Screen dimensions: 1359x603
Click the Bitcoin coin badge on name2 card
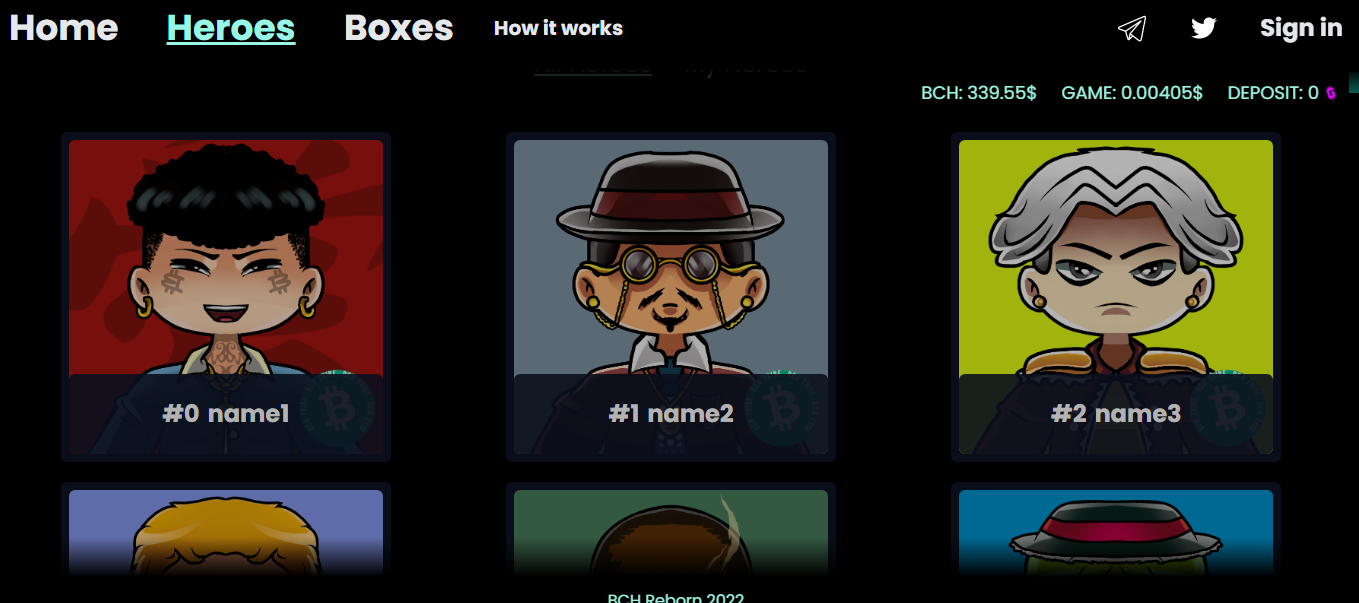pyautogui.click(x=782, y=408)
